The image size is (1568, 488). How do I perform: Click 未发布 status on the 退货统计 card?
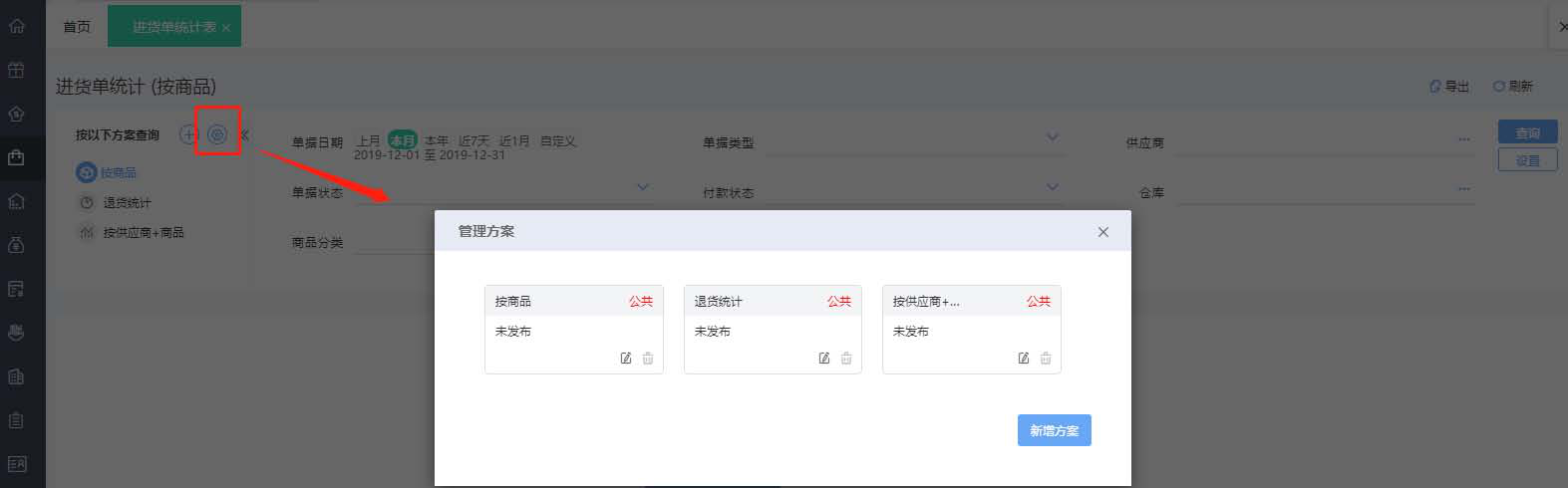(712, 331)
